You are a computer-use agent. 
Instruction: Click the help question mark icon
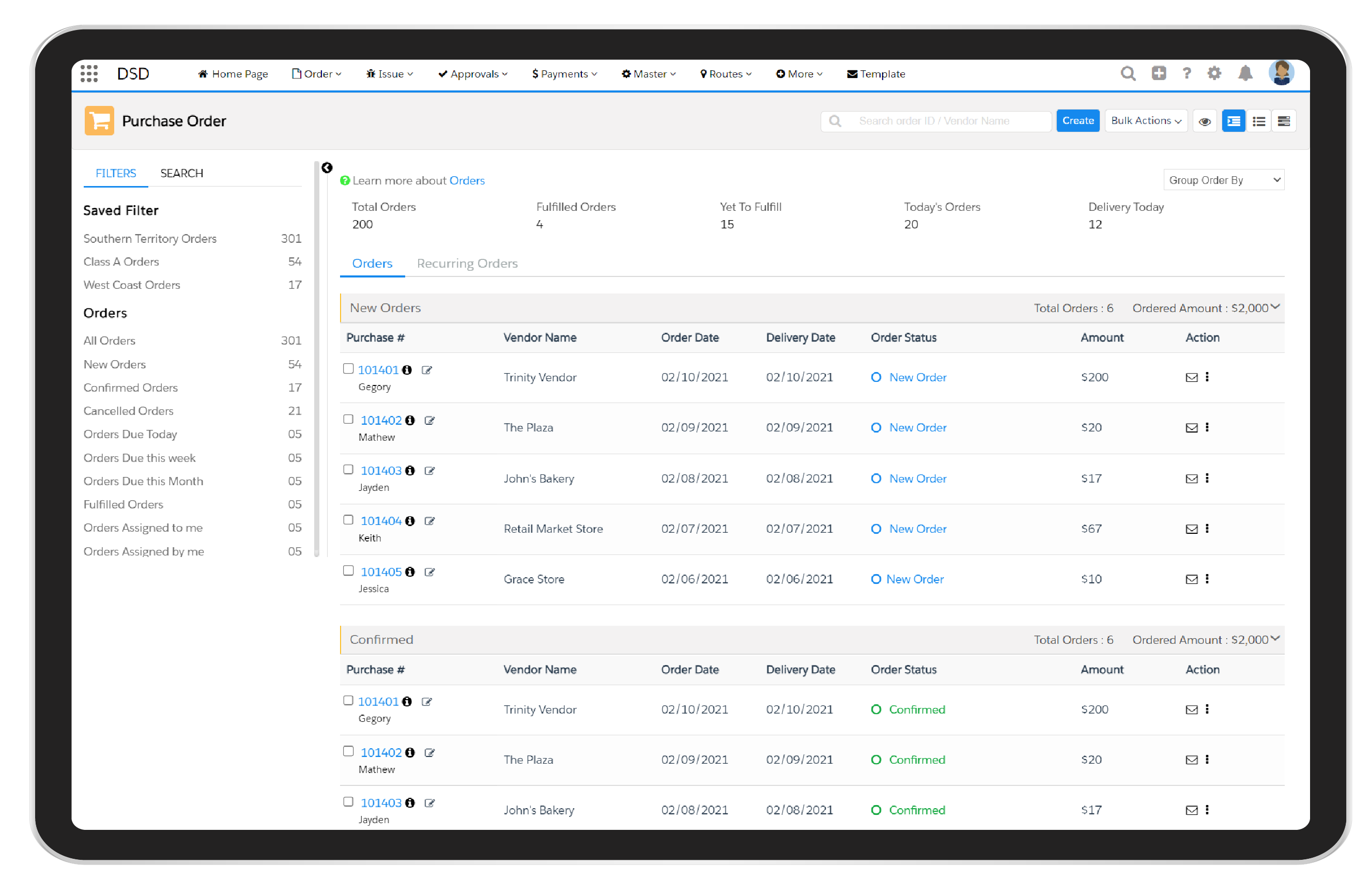click(x=1187, y=74)
